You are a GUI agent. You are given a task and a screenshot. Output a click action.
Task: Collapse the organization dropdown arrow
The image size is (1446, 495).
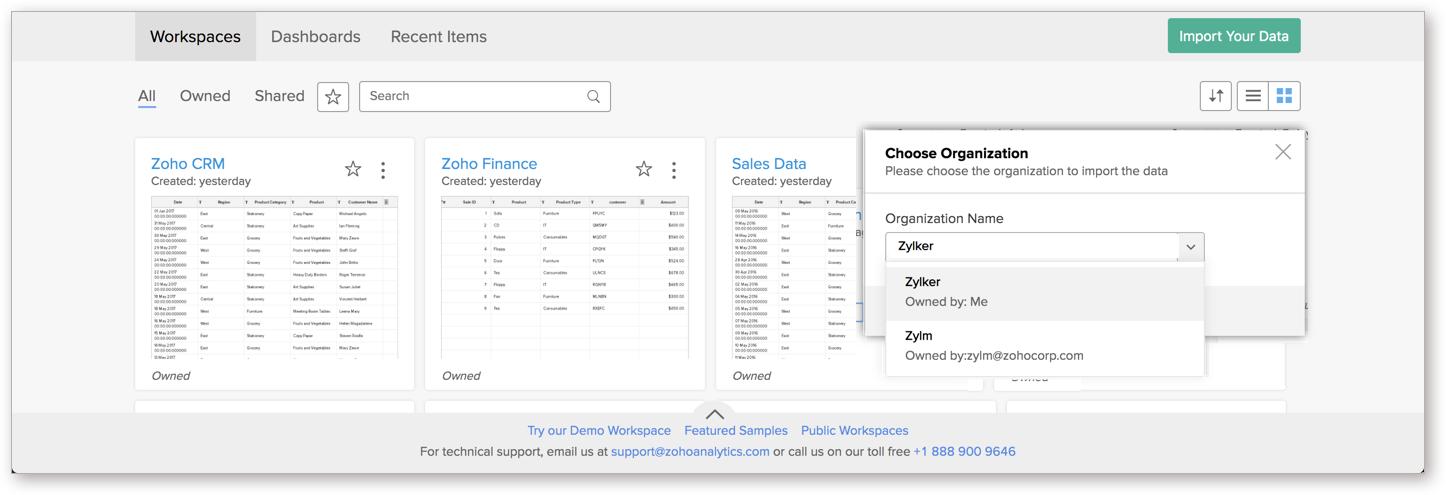[x=1190, y=247]
